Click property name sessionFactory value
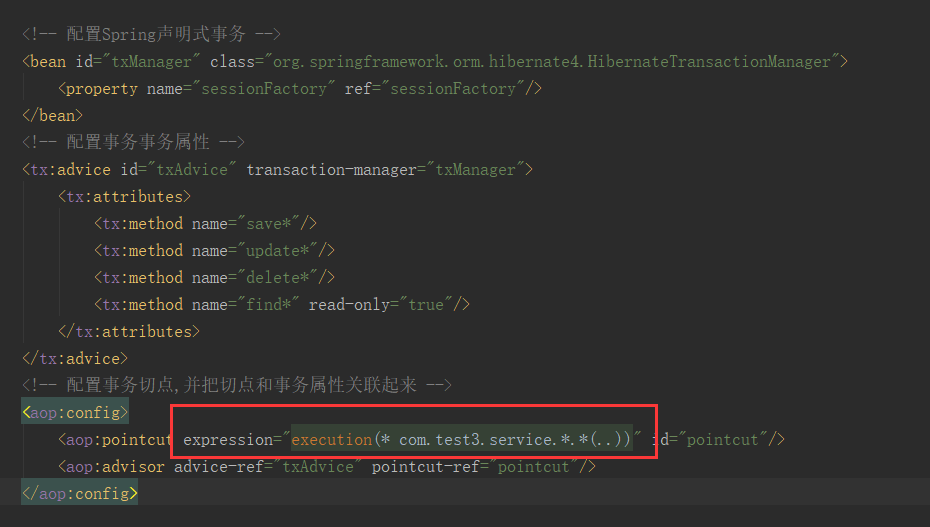 264,89
